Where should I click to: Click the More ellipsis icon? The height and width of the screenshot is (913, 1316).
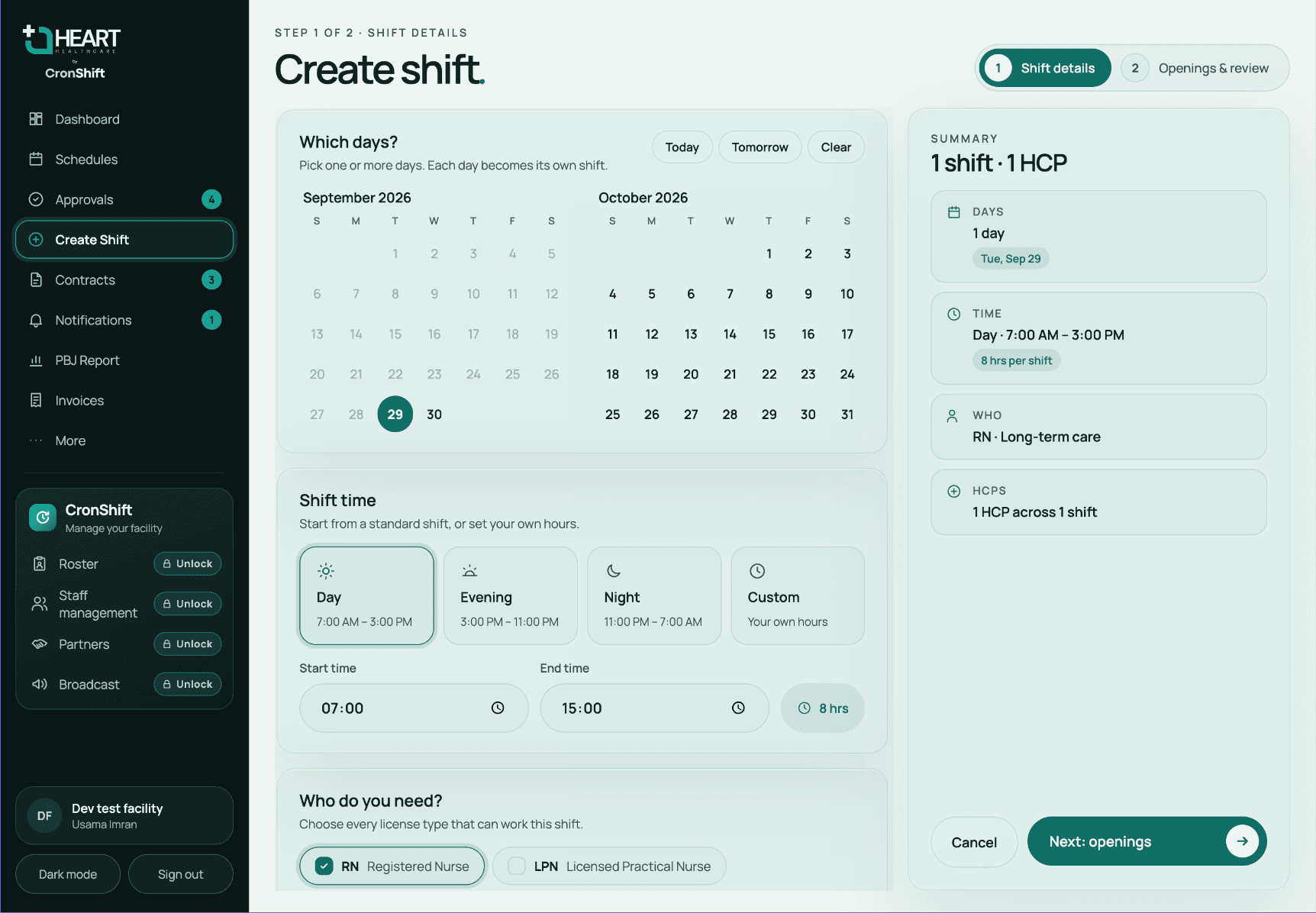coord(36,440)
